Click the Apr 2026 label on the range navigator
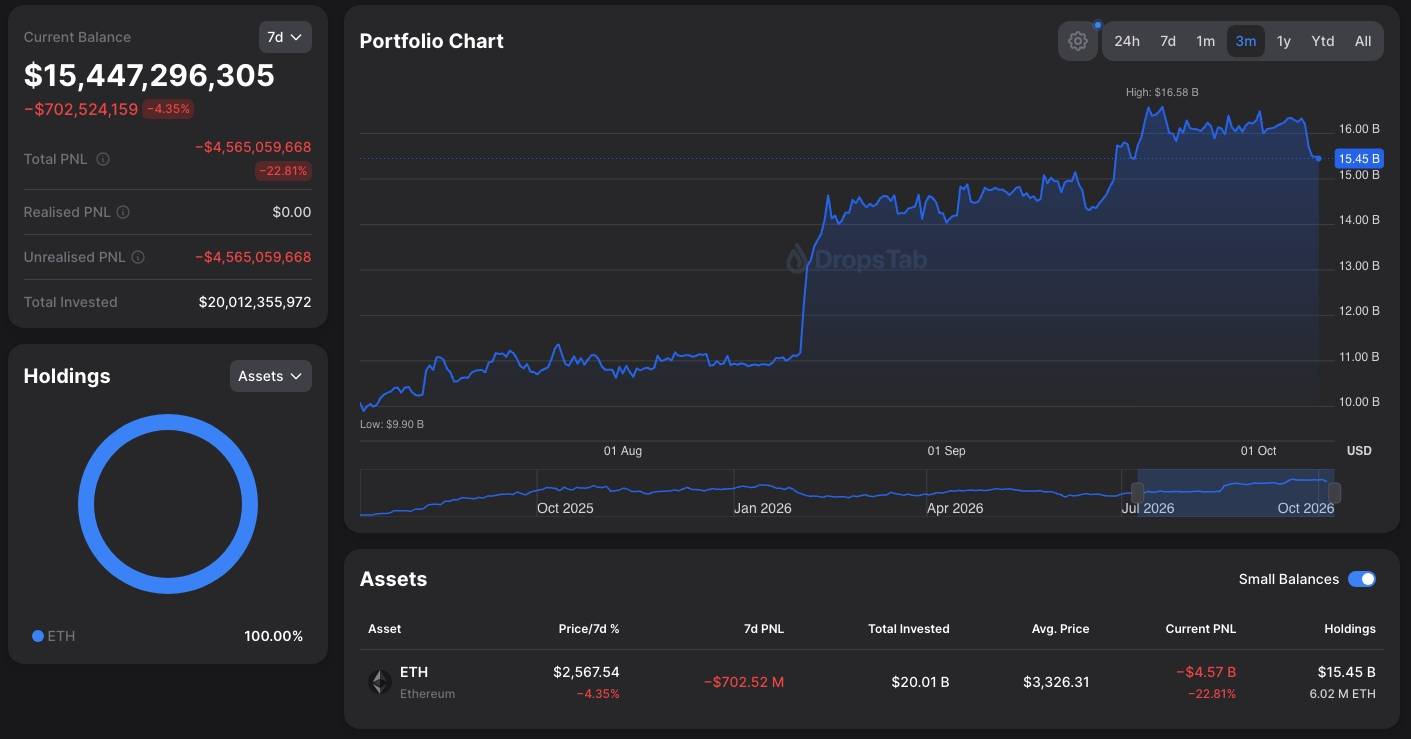 pyautogui.click(x=955, y=508)
